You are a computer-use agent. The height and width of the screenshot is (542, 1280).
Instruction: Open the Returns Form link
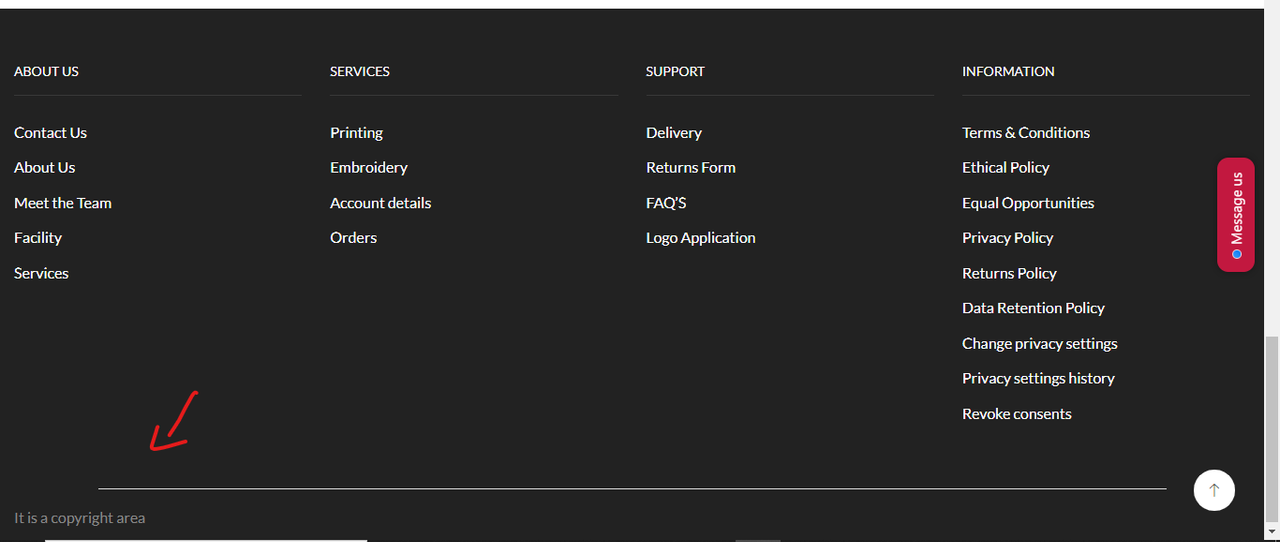click(x=691, y=168)
